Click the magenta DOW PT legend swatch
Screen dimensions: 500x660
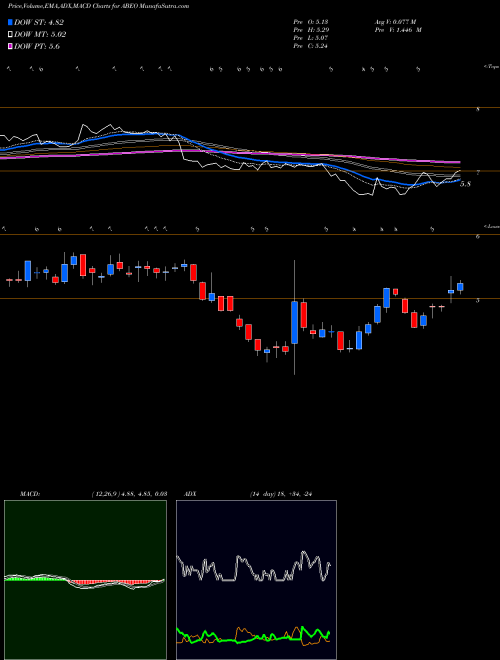coord(10,46)
